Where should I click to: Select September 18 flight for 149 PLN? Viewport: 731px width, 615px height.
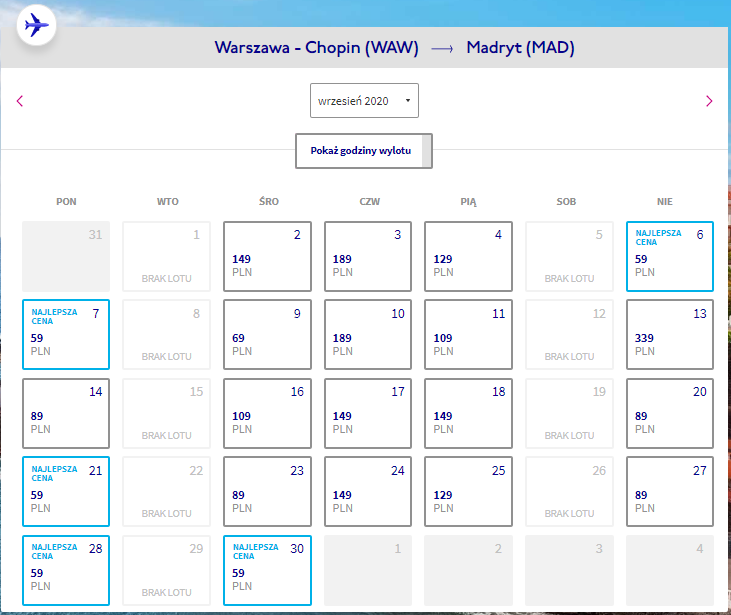[x=468, y=414]
